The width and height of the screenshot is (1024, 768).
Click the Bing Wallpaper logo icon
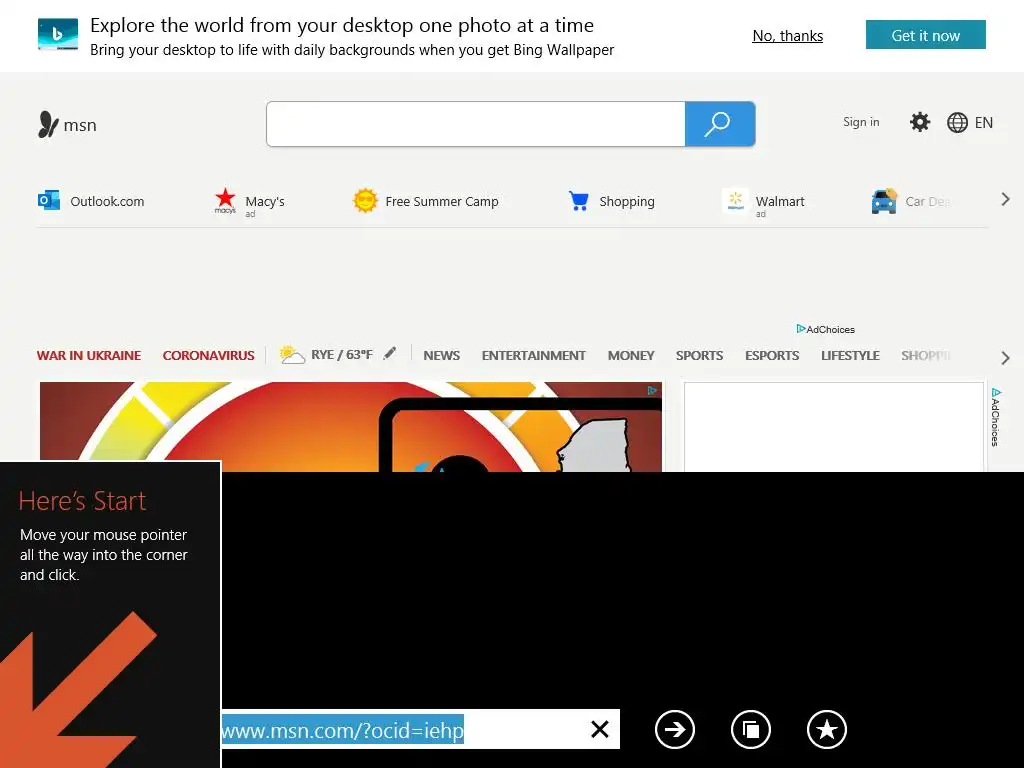58,35
